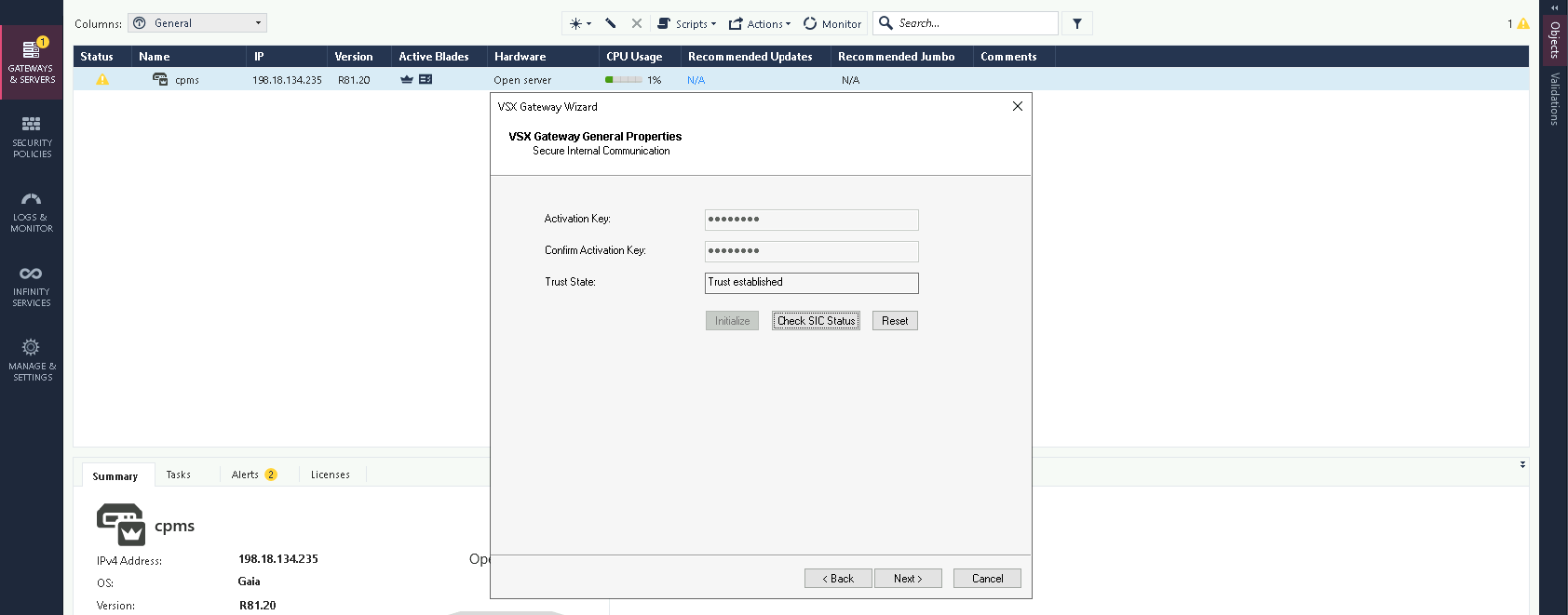Switch to the Licenses tab
This screenshot has width=1568, height=615.
pyautogui.click(x=331, y=475)
